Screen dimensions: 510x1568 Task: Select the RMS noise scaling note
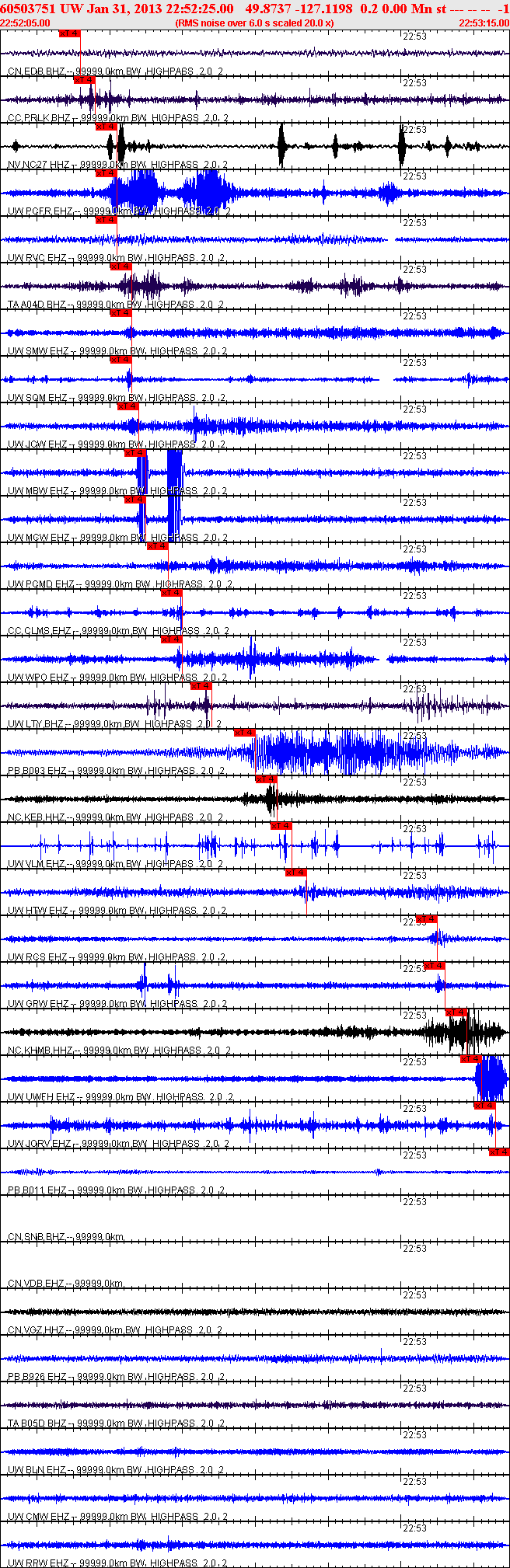[x=255, y=23]
